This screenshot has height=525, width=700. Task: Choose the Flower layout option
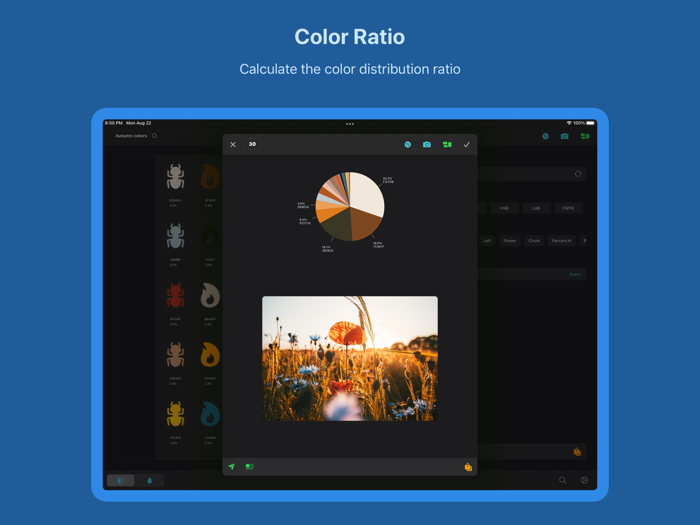pyautogui.click(x=510, y=241)
